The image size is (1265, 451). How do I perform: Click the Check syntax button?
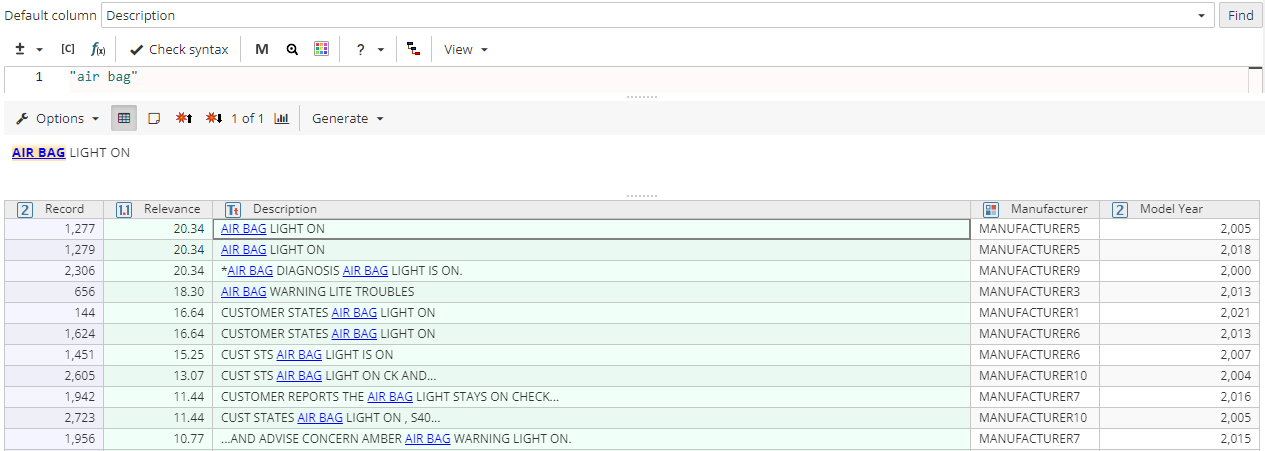(179, 49)
